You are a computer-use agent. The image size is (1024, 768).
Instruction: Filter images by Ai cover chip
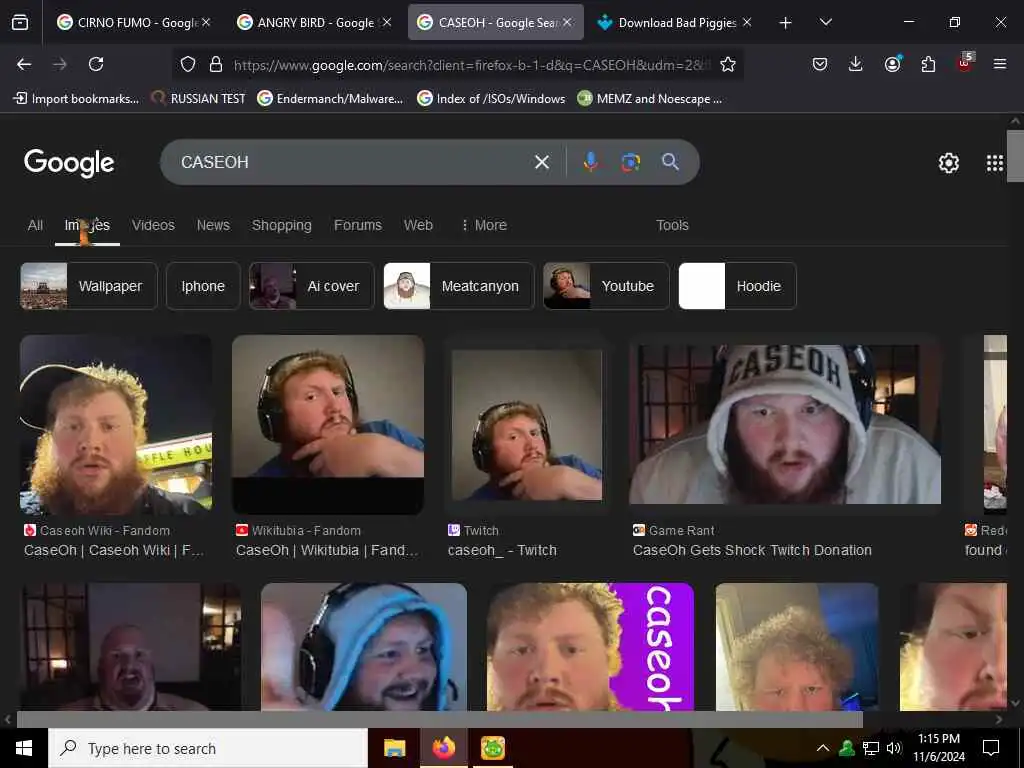point(312,286)
